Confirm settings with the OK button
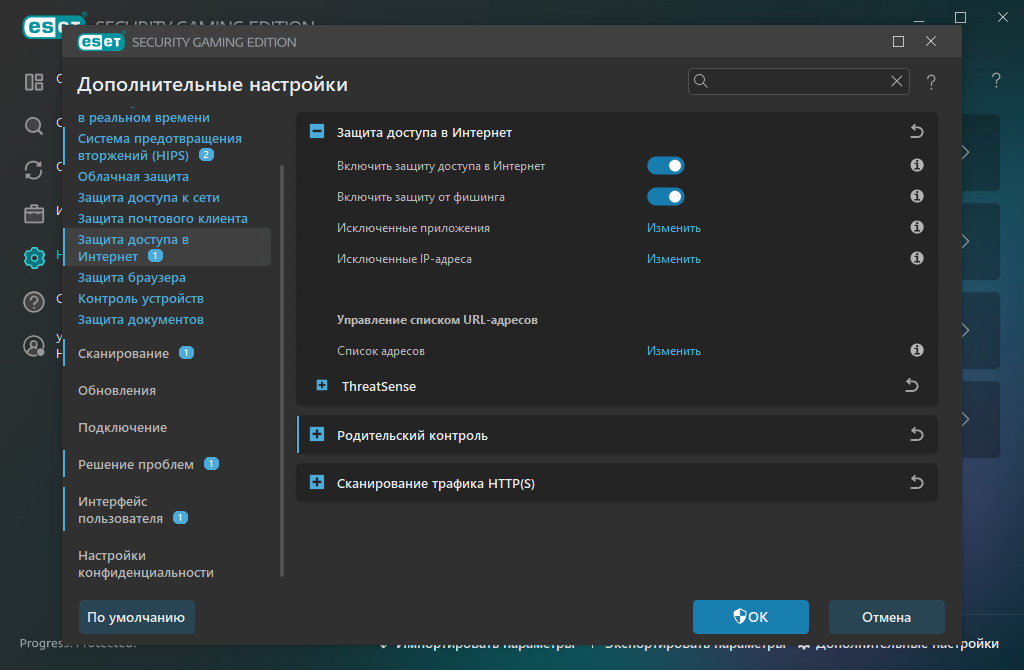 pyautogui.click(x=750, y=617)
